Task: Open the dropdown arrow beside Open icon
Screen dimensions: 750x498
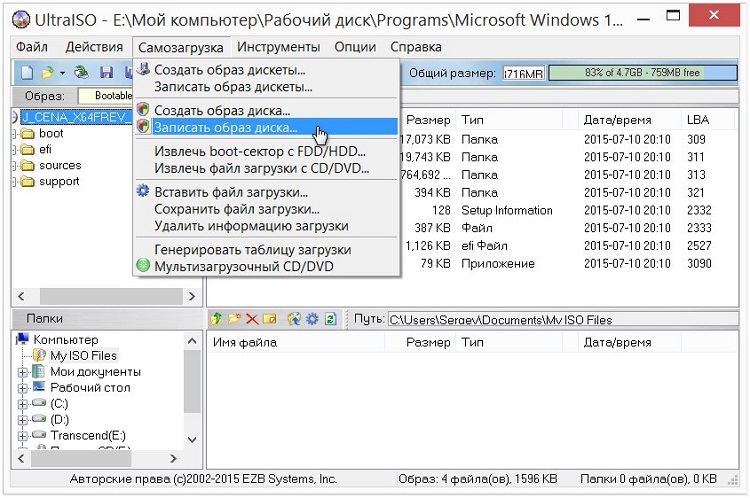Action: (x=62, y=73)
